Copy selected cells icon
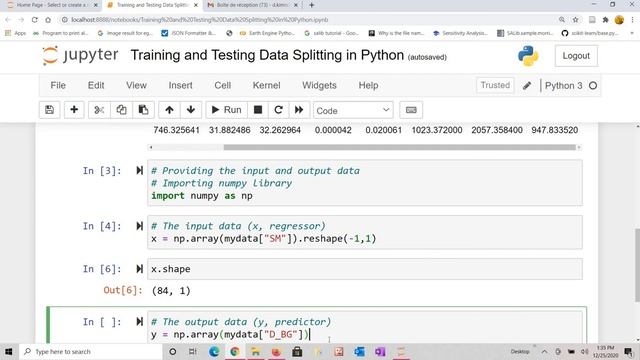The width and height of the screenshot is (640, 360). tap(121, 110)
